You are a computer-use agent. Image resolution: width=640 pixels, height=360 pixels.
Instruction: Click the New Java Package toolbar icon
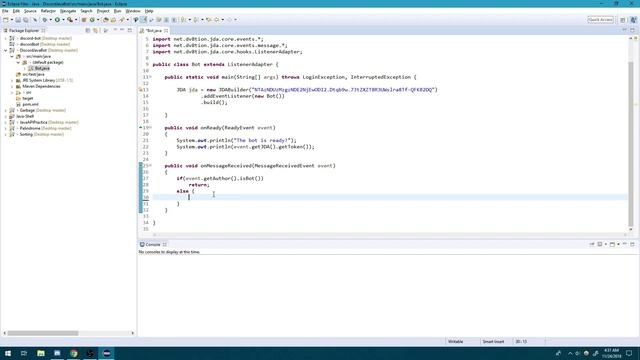coord(84,20)
